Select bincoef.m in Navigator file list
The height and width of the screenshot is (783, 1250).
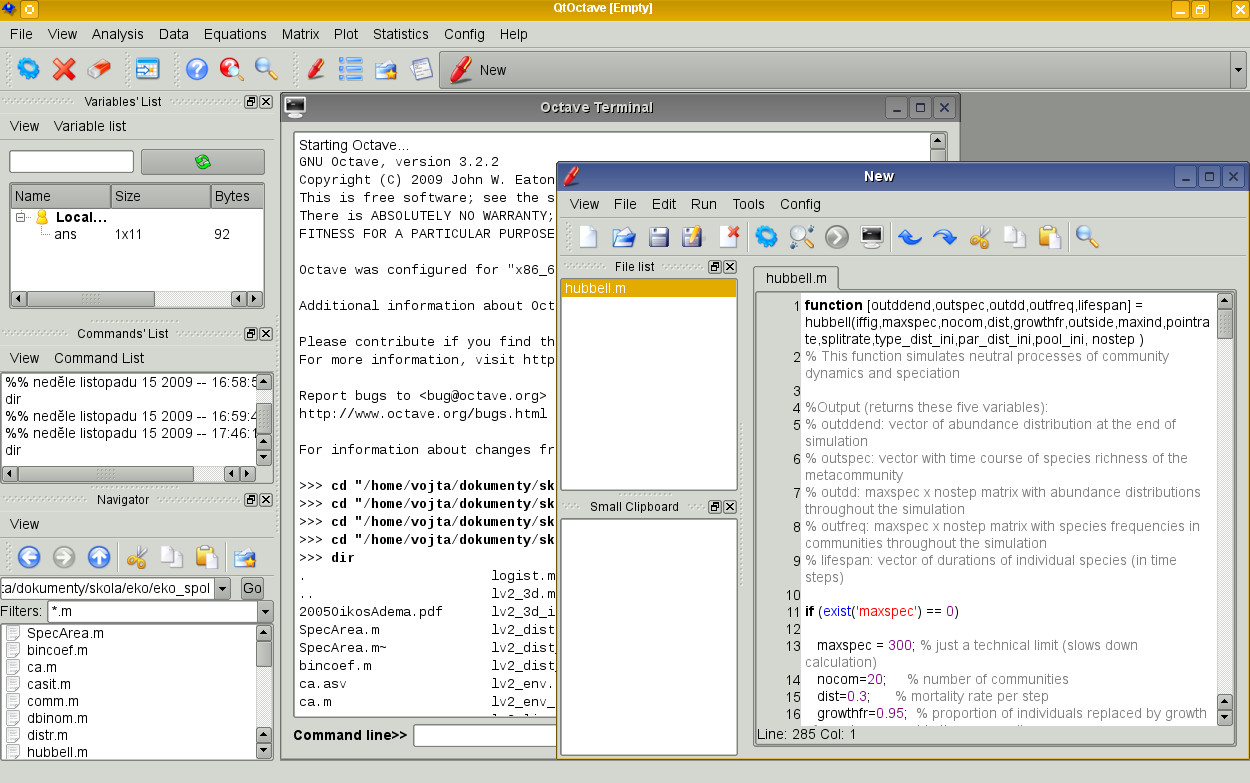click(x=57, y=650)
